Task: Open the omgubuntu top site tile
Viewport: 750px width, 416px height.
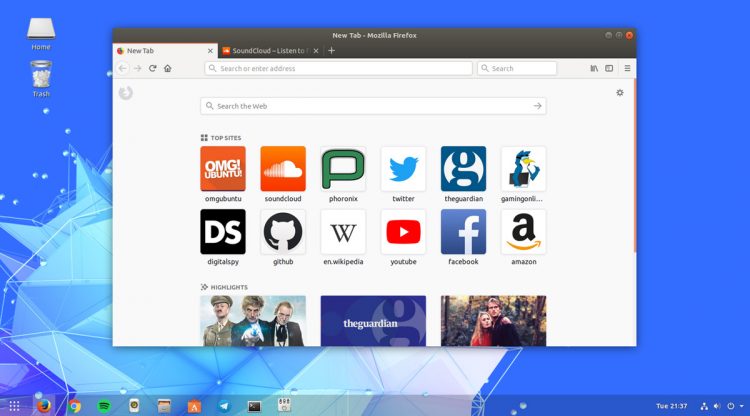Action: pos(223,169)
